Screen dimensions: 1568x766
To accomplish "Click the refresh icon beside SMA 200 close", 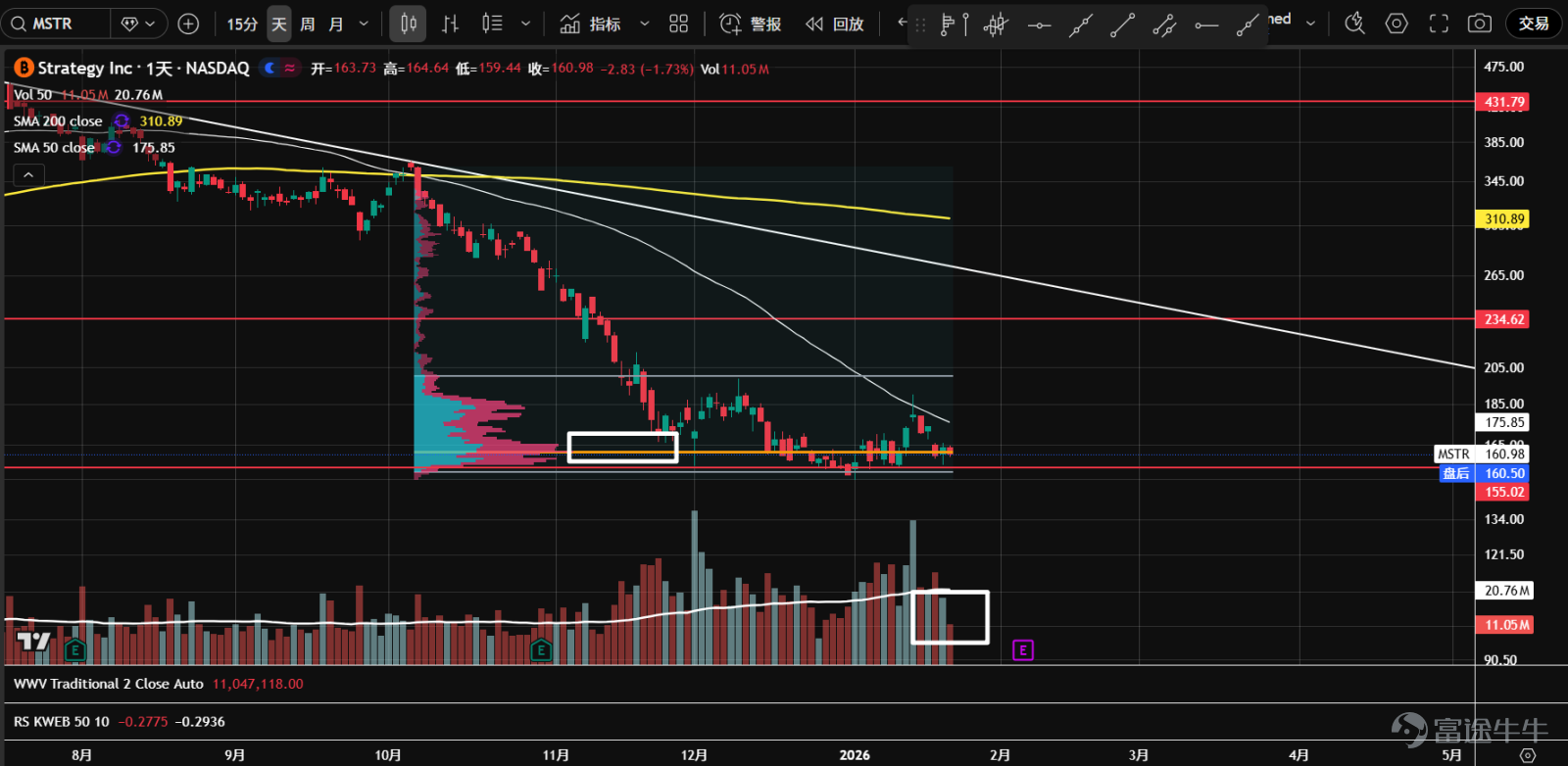I will tap(121, 121).
